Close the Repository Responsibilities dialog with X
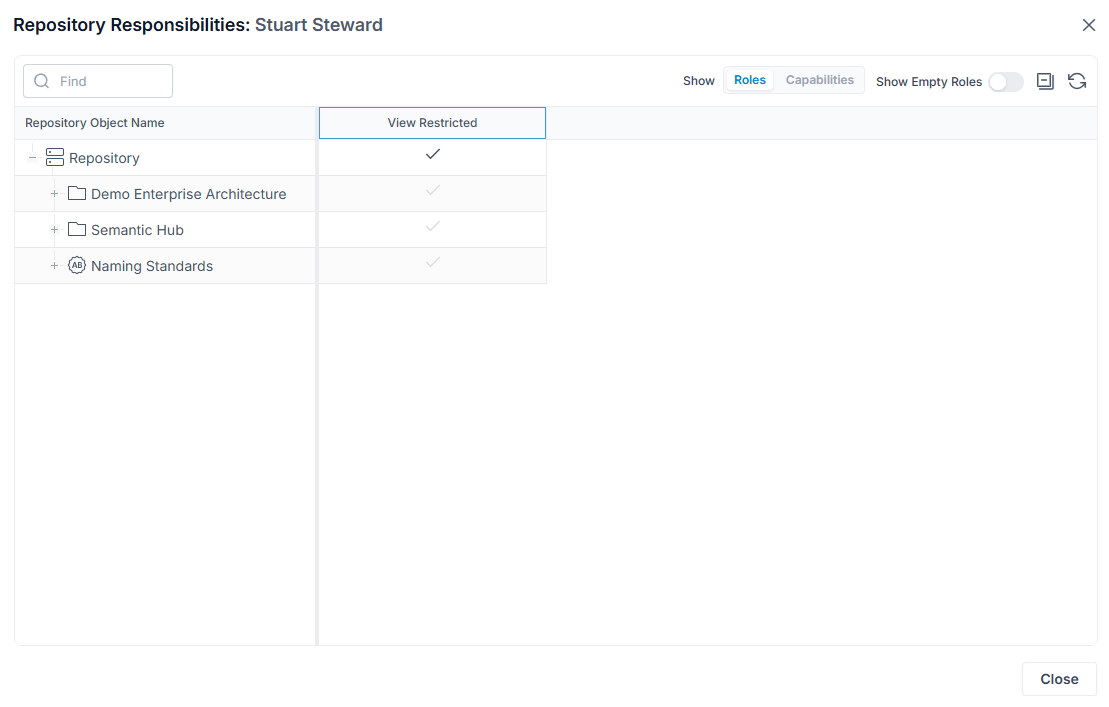This screenshot has width=1109, height=707. (1088, 25)
